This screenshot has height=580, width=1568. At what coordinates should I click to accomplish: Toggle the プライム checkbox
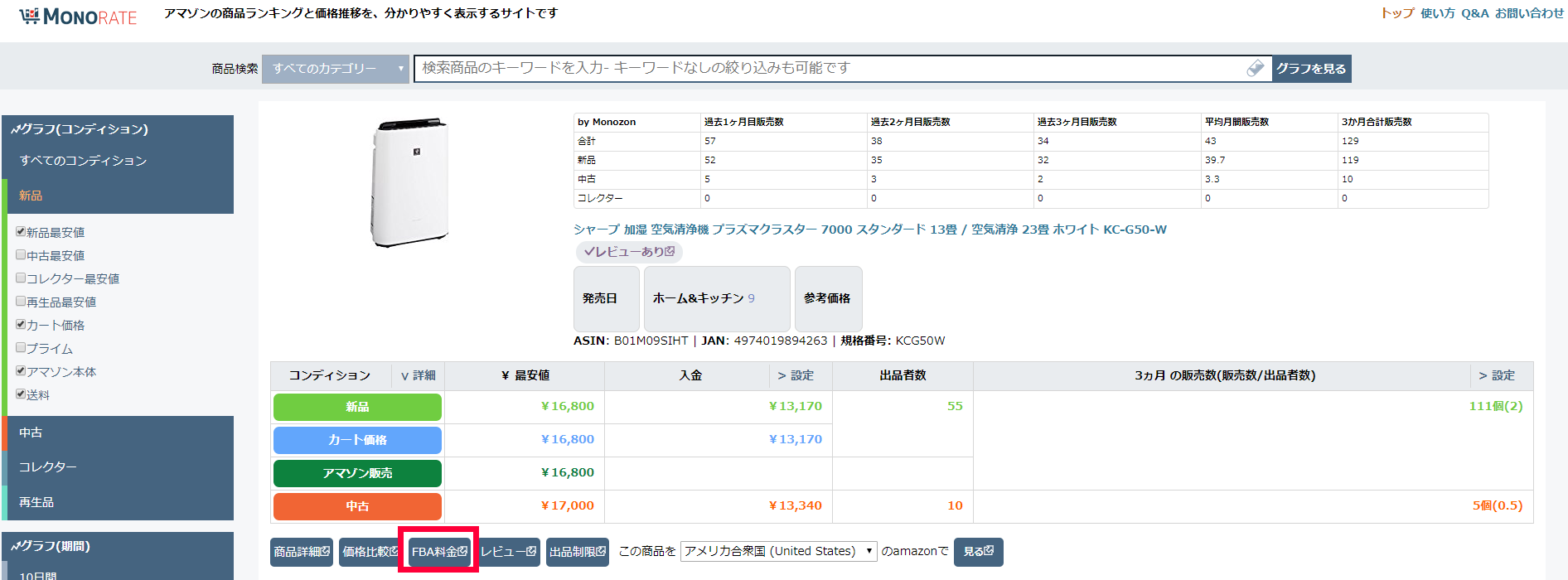[x=21, y=348]
